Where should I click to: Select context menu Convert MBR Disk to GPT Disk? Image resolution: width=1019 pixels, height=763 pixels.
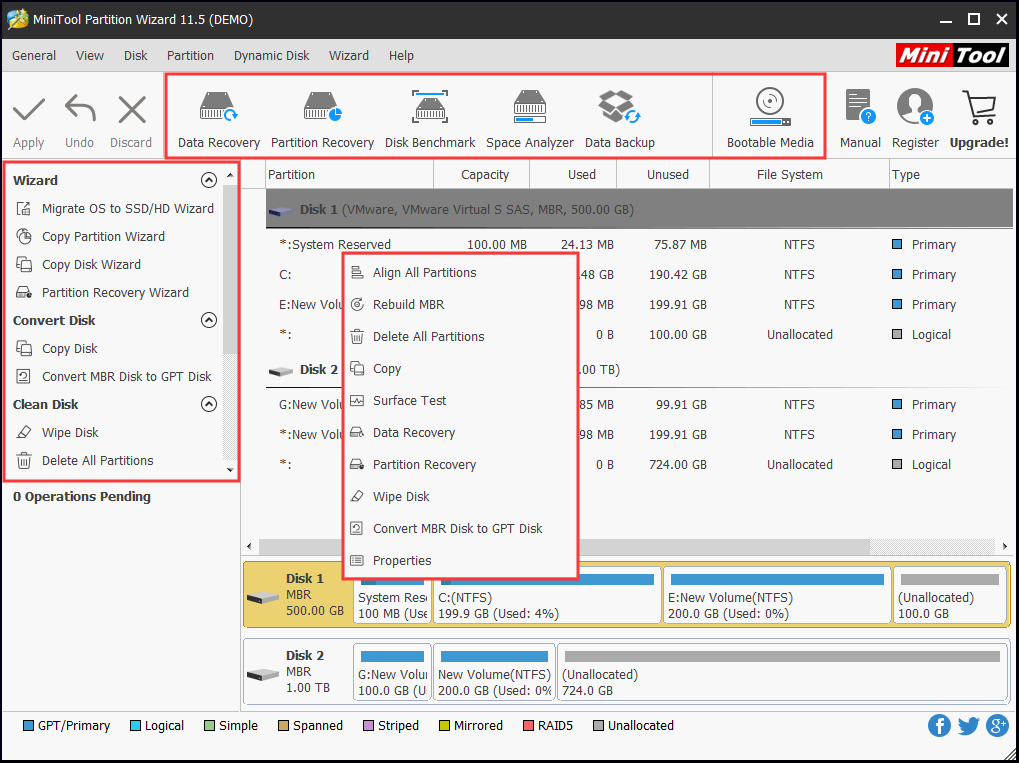click(x=460, y=528)
